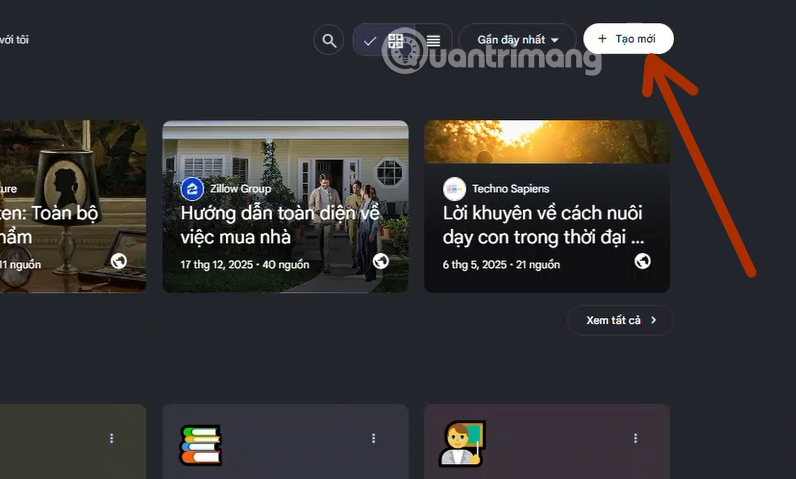Click the Techno Sapiens logo icon
The image size is (796, 479).
(454, 189)
